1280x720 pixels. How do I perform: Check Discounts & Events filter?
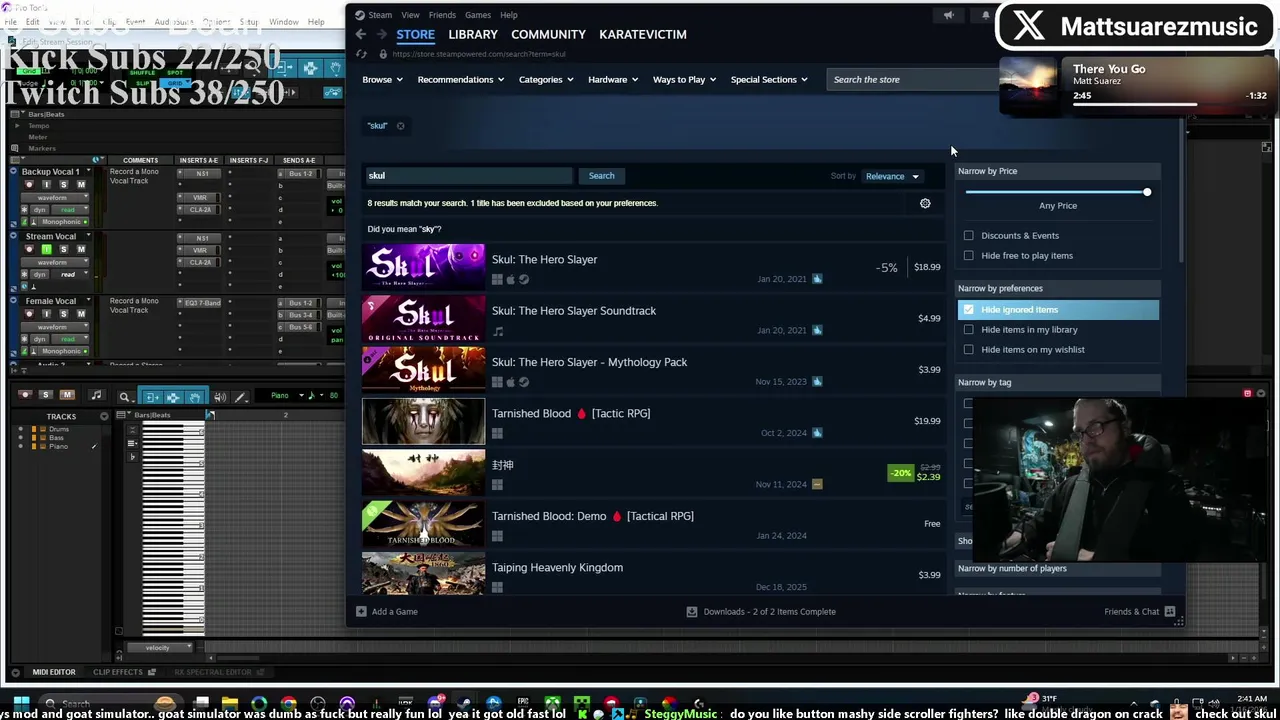[968, 236]
